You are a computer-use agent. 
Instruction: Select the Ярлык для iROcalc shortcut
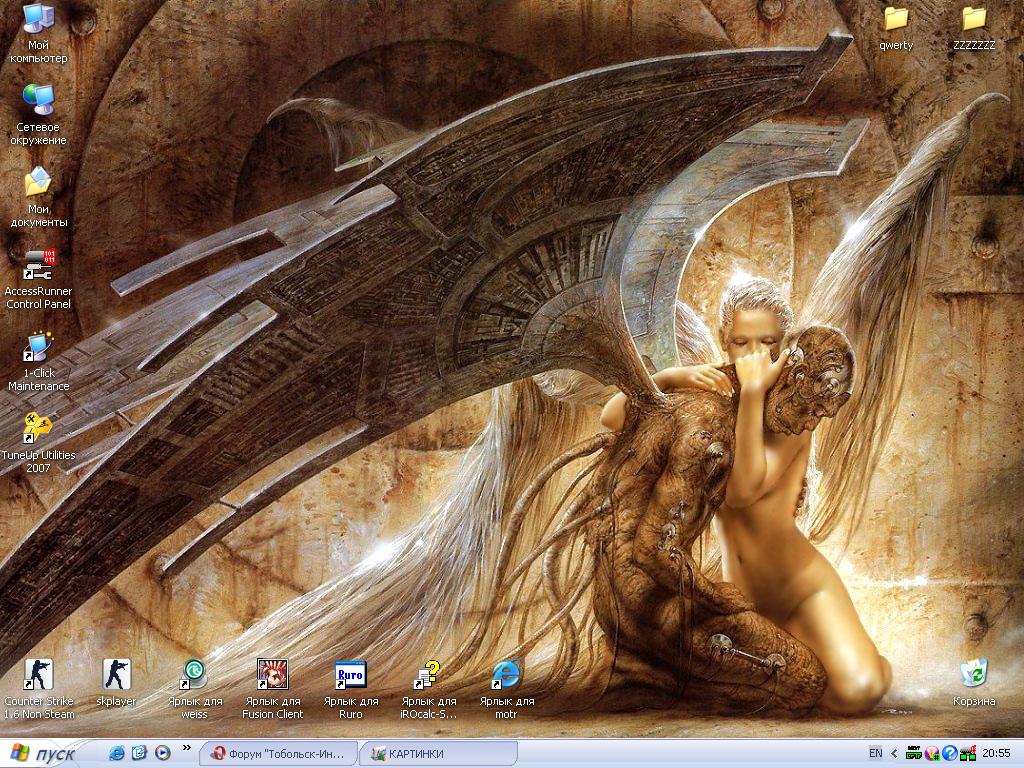(428, 689)
